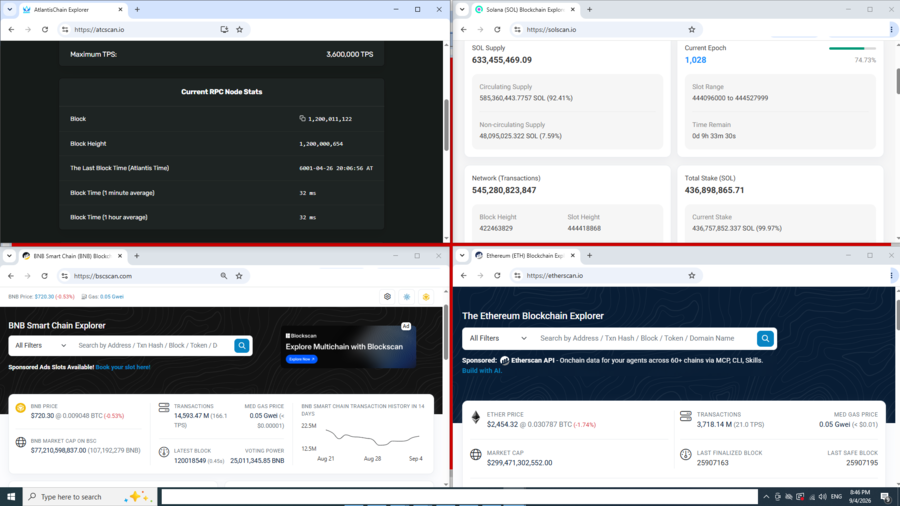
Task: Expand tab search arrow in Ethereum window
Action: 462,255
